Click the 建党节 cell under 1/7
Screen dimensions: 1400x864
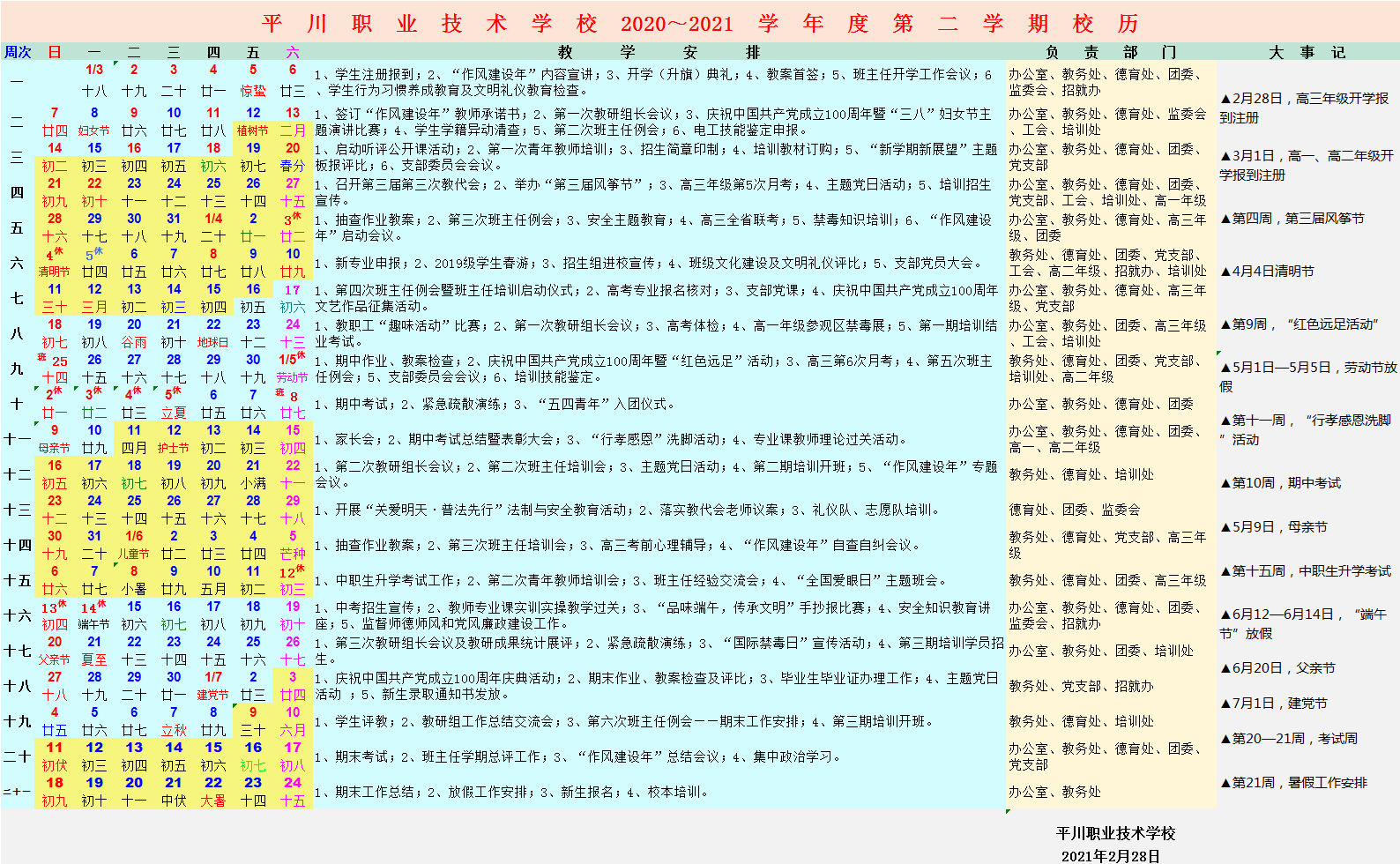213,695
